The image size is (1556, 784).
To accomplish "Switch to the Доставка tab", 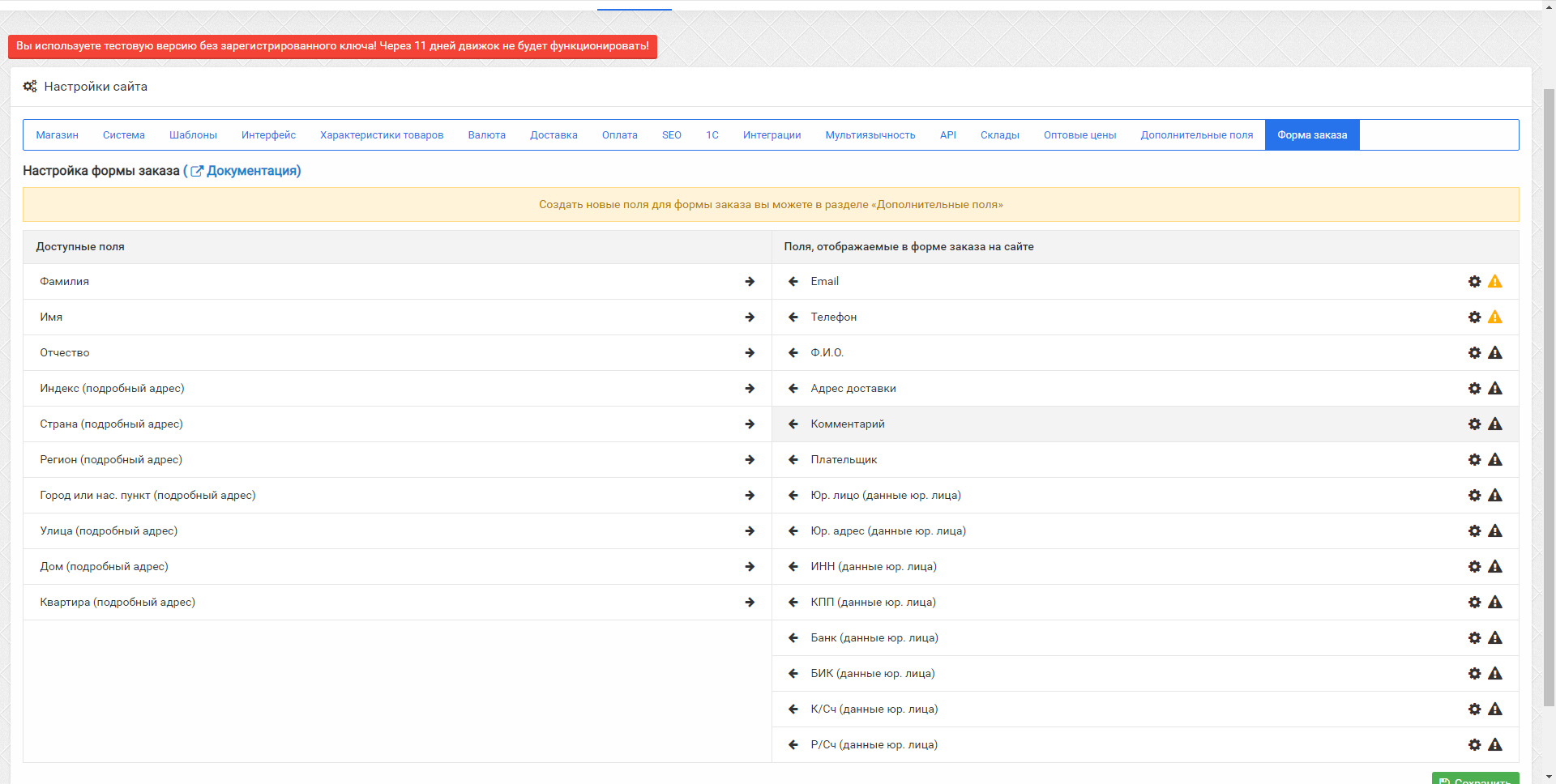I will coord(554,135).
